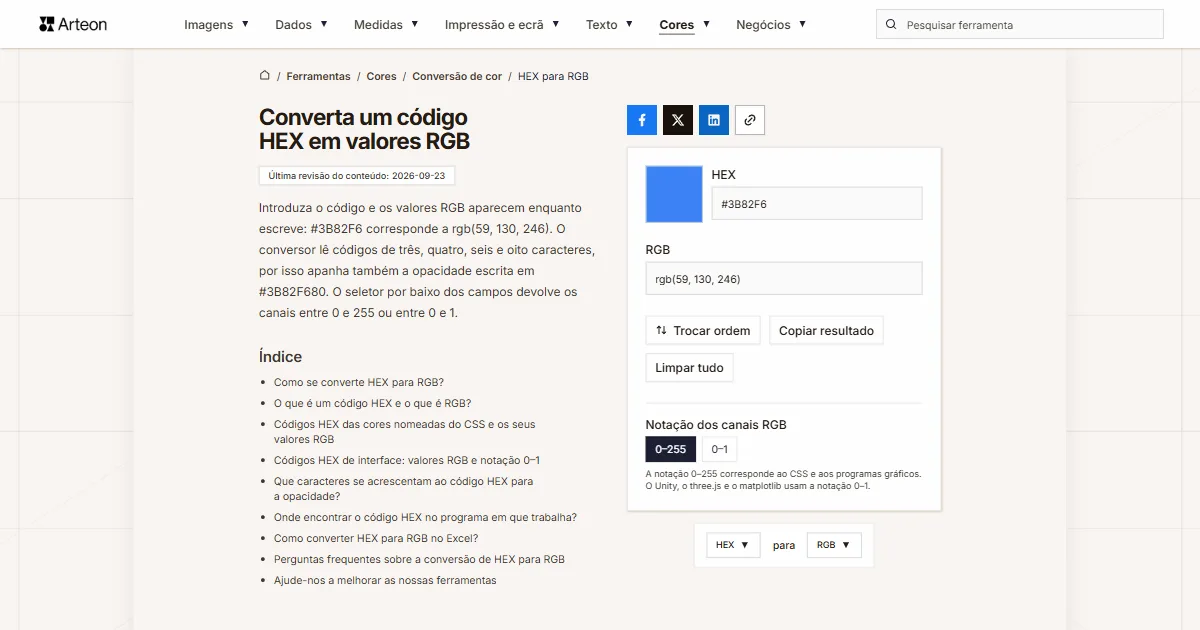Open the Texto menu

[609, 25]
